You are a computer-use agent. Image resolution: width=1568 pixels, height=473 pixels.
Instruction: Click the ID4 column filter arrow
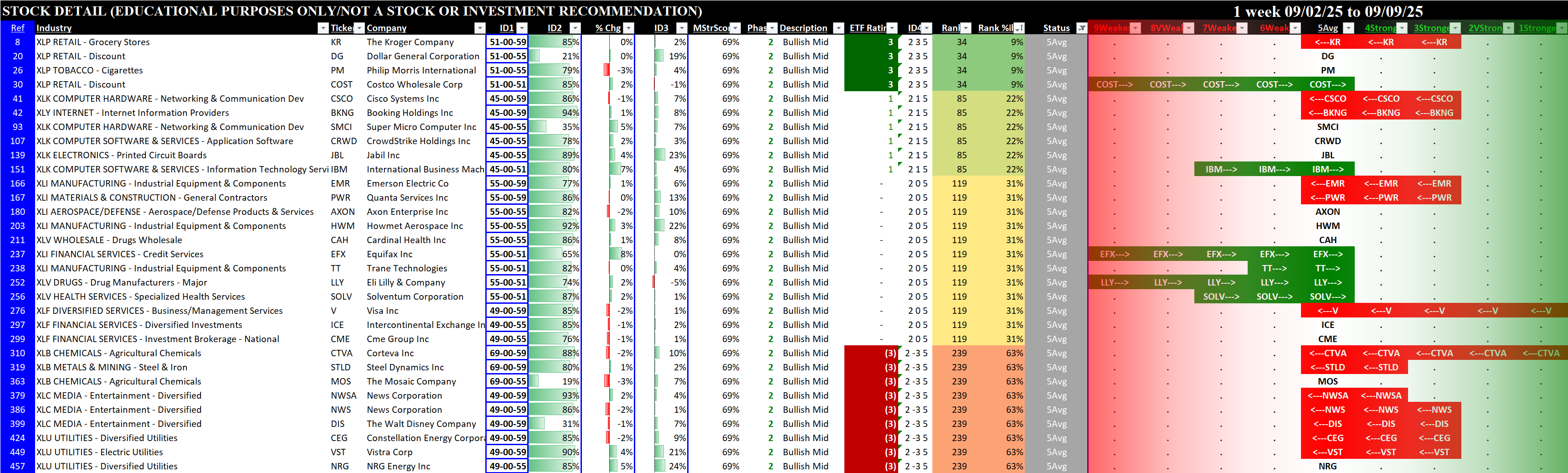point(926,28)
